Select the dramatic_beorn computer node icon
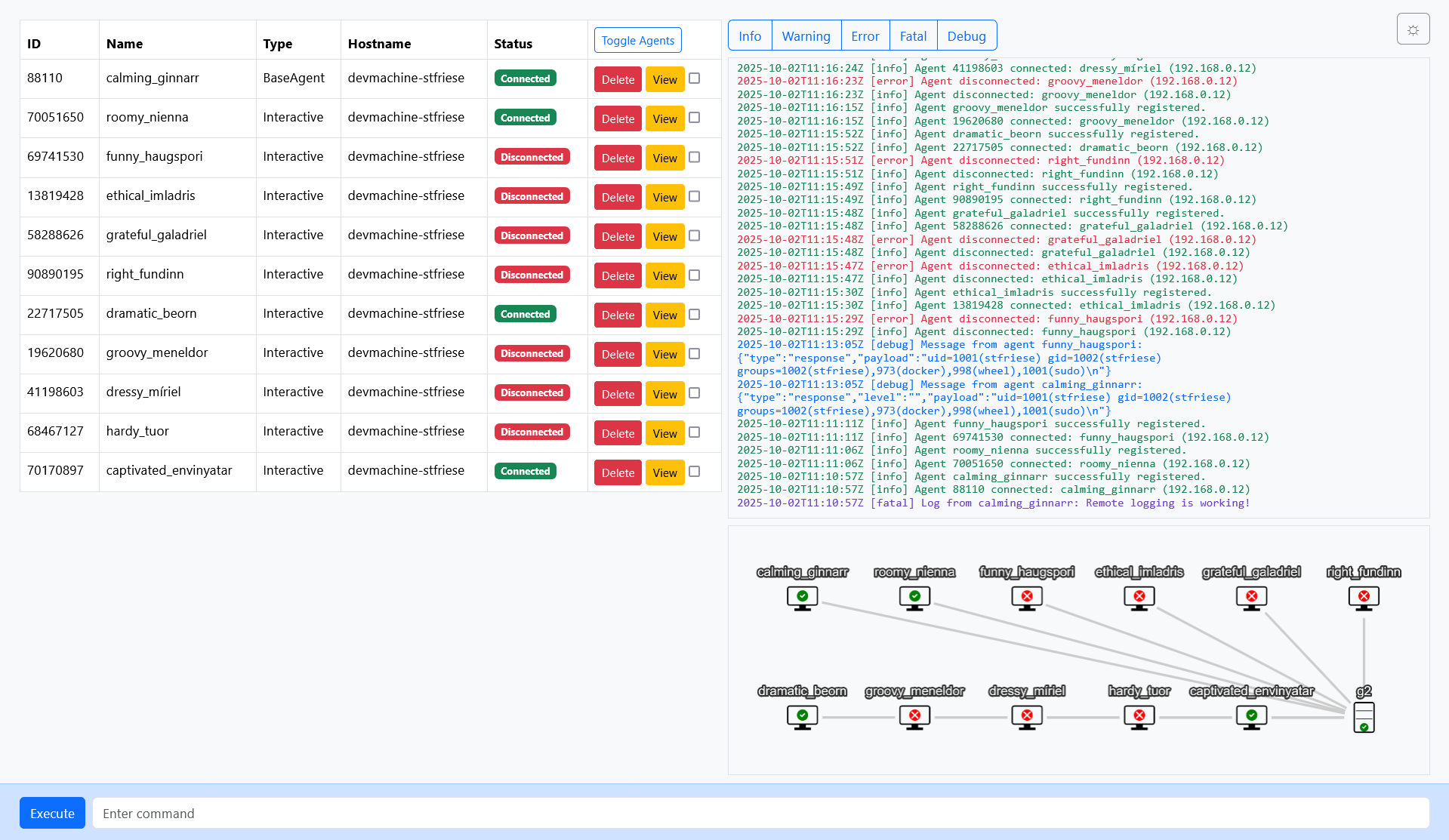This screenshot has width=1449, height=840. click(x=802, y=716)
